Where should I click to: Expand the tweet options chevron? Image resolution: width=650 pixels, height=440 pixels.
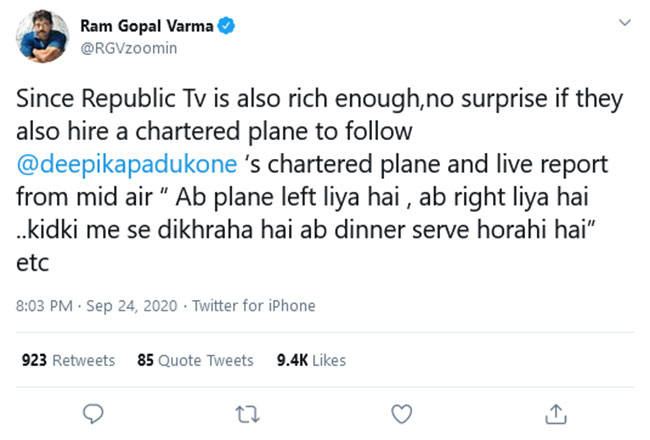coord(626,24)
